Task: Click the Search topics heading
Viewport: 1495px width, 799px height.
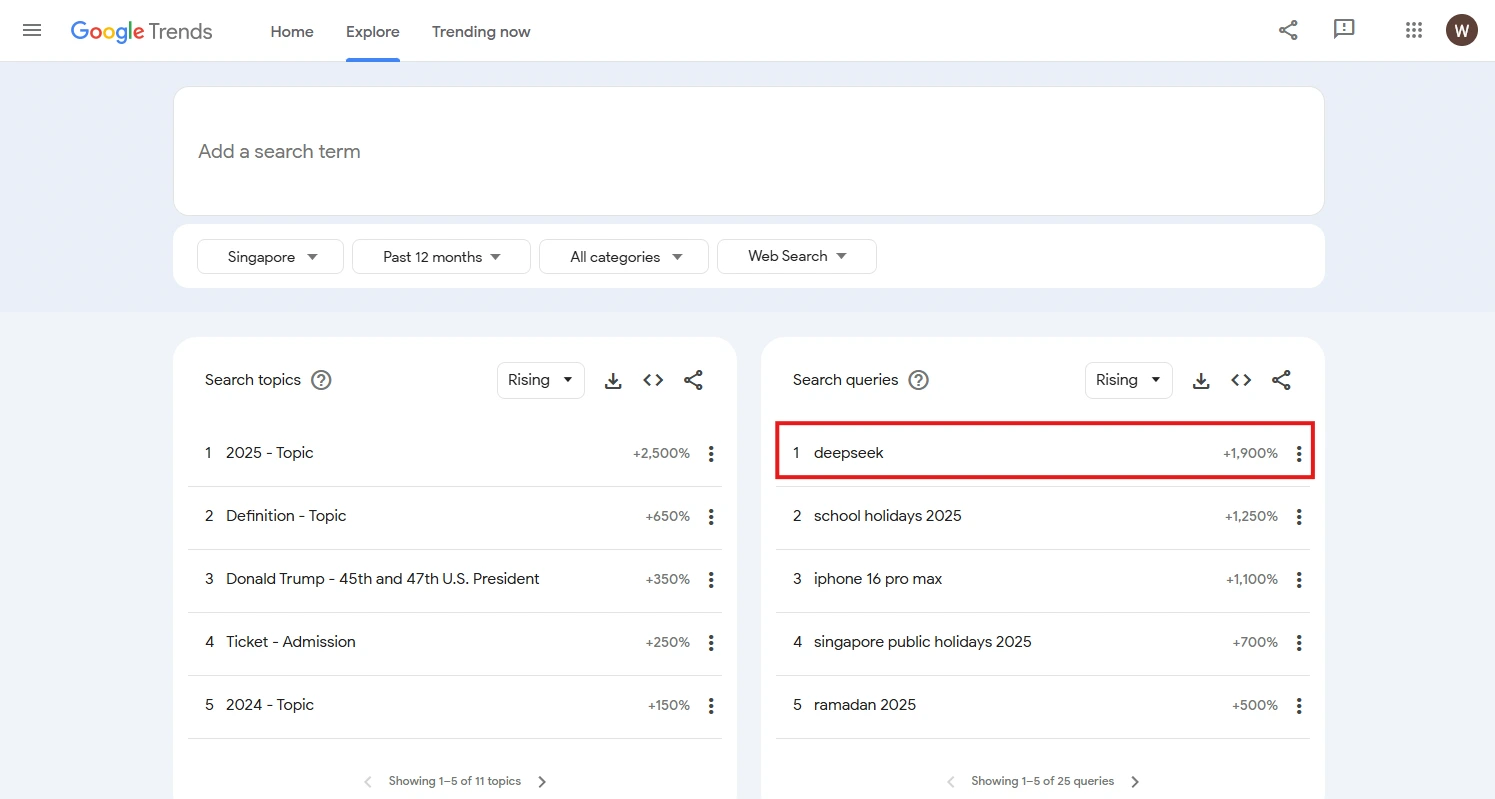Action: 253,380
